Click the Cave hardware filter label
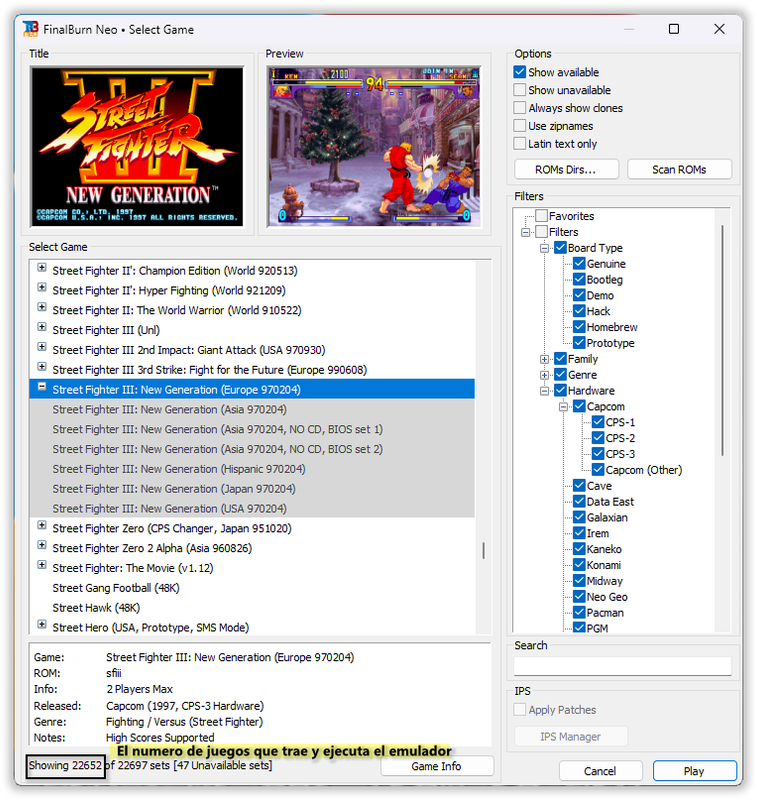757x800 pixels. pyautogui.click(x=599, y=486)
